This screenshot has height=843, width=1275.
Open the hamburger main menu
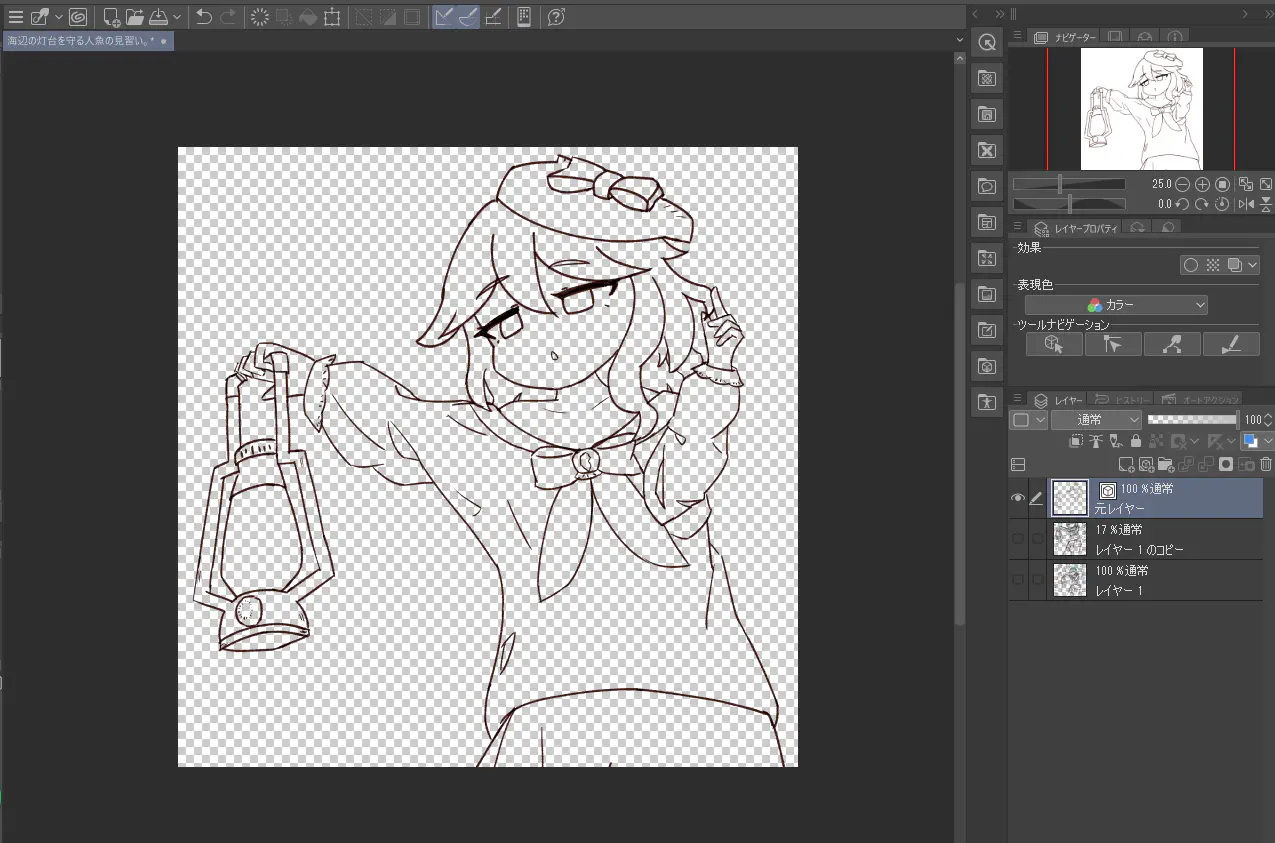point(15,17)
